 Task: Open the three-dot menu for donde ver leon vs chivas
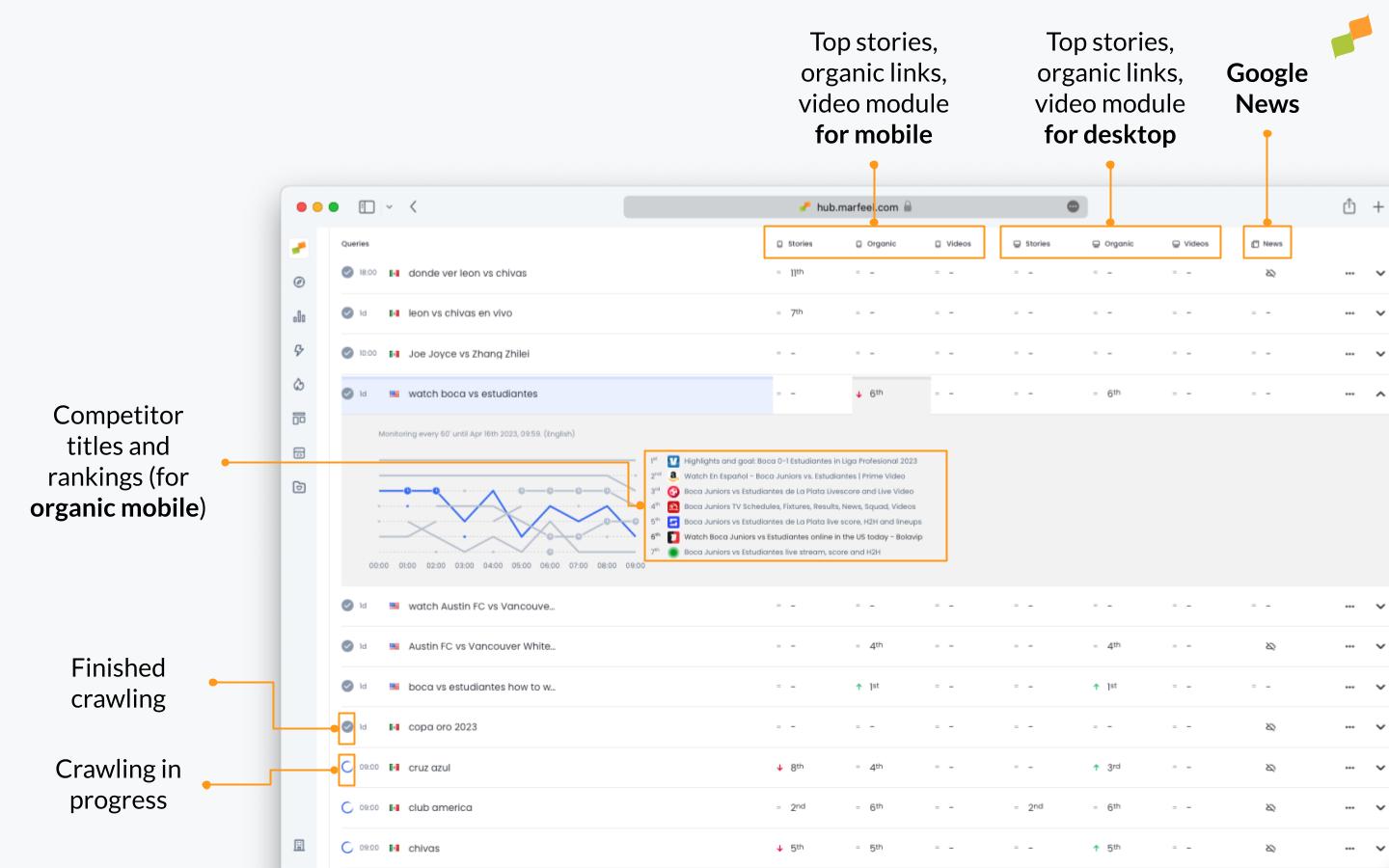tap(1348, 273)
